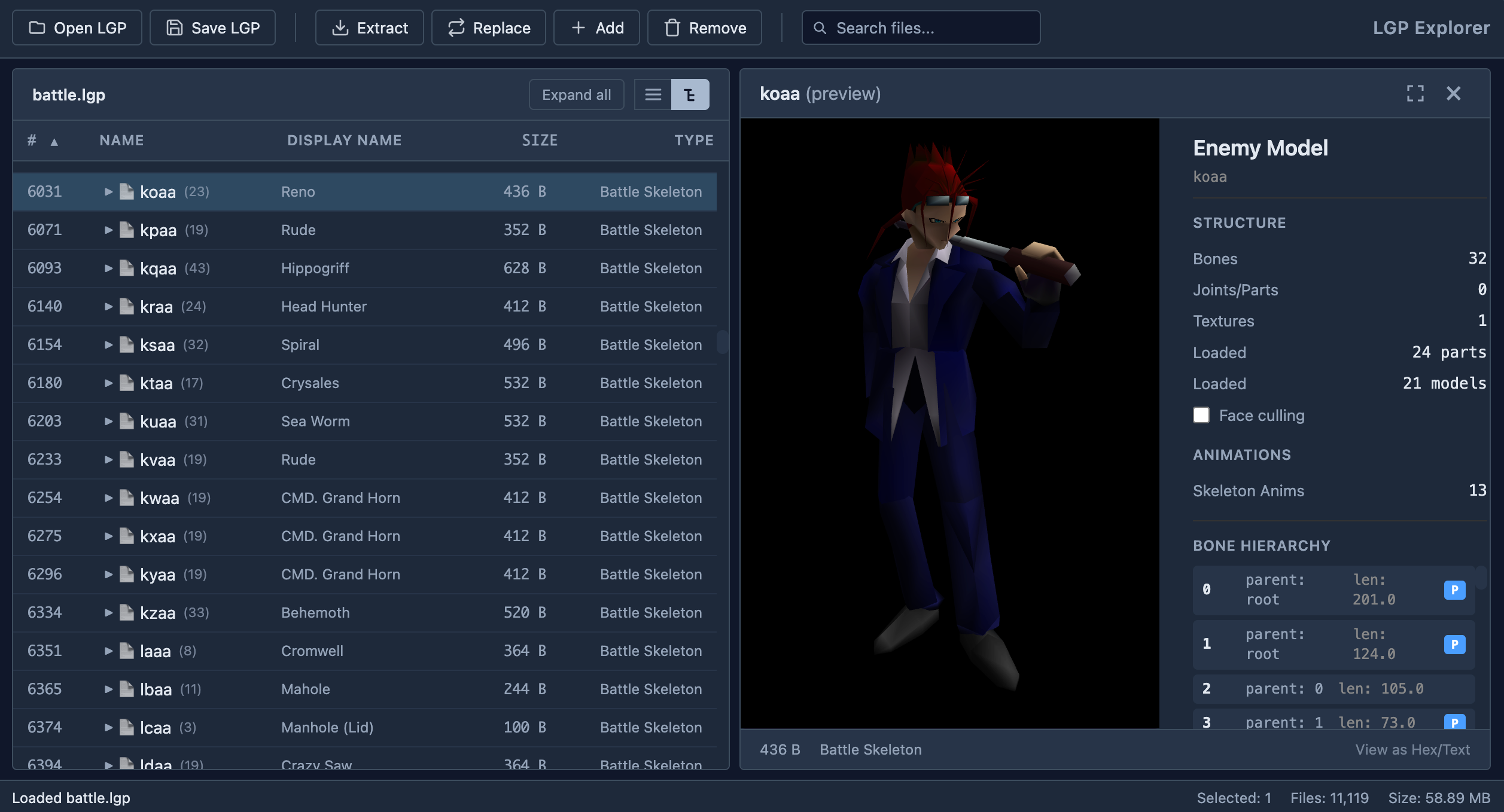
Task: Expand the ktaa Crysales row
Action: click(108, 383)
